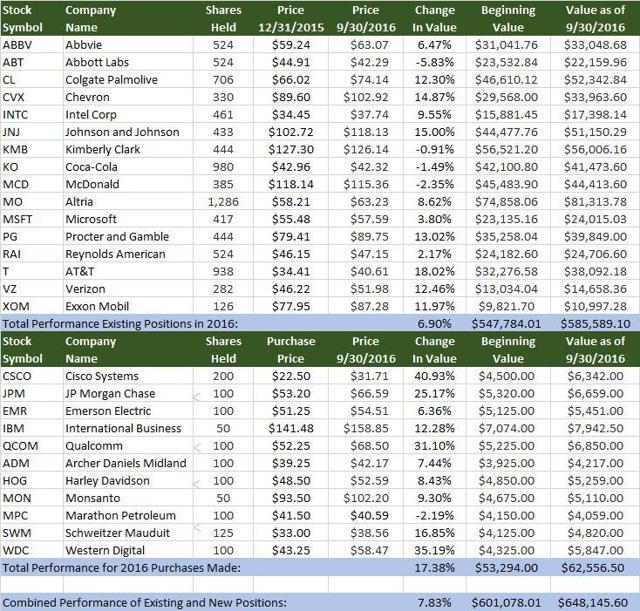This screenshot has width=640, height=611.
Task: Click Chevron 12/31/2015 price $89.60
Action: point(291,97)
